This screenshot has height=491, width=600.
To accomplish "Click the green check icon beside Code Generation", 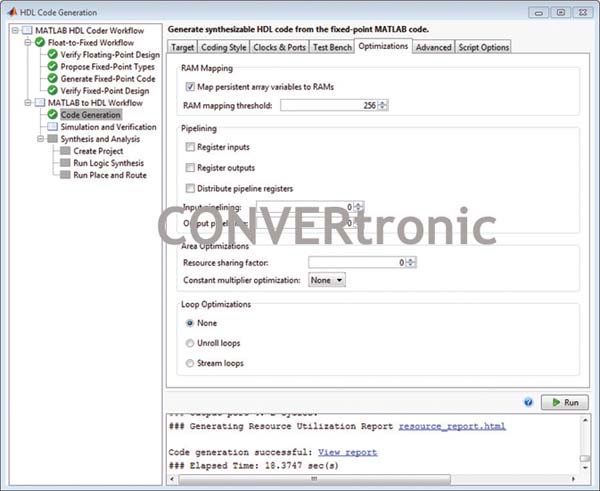I will 52,114.
